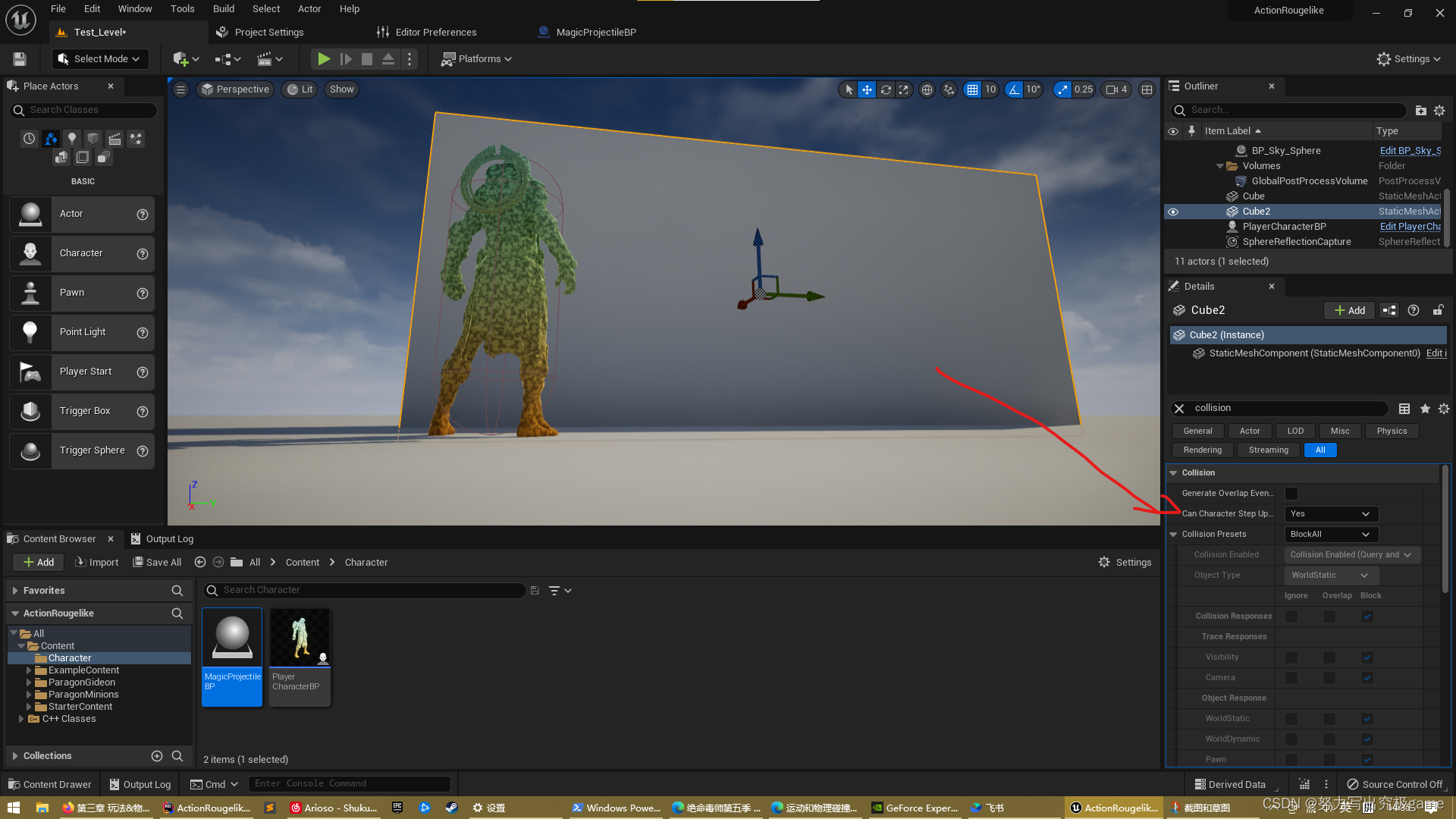Click Save All in the Content Browser
The height and width of the screenshot is (819, 1456).
point(157,563)
